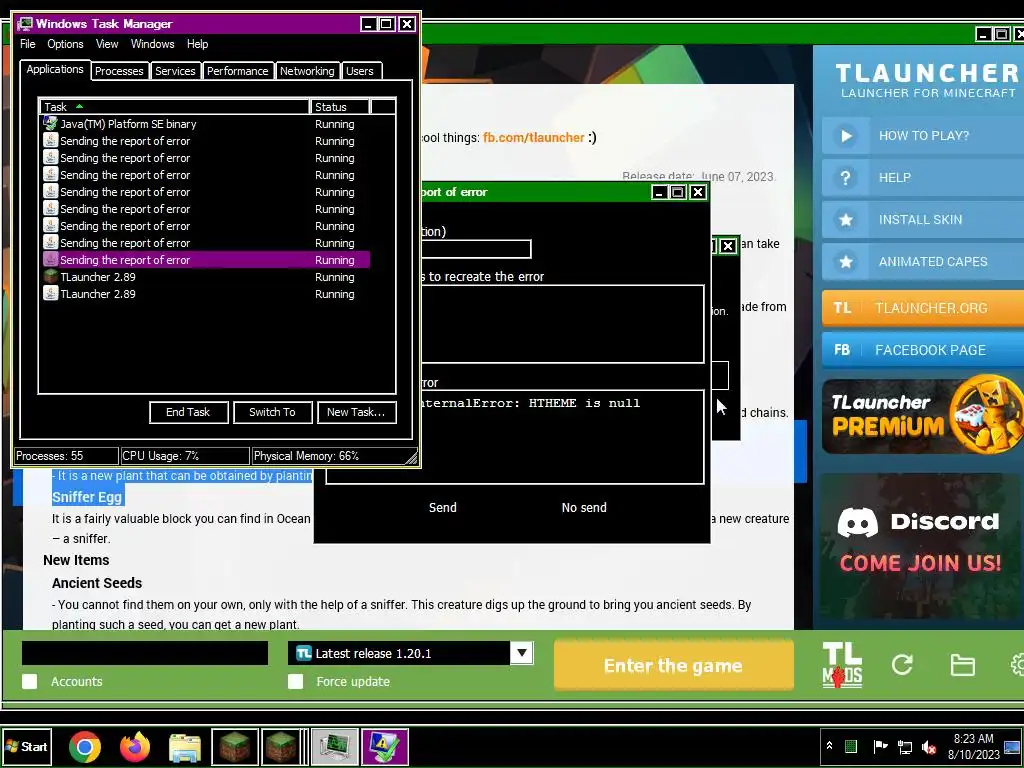
Task: Click the email field in error dialog
Action: pos(475,249)
